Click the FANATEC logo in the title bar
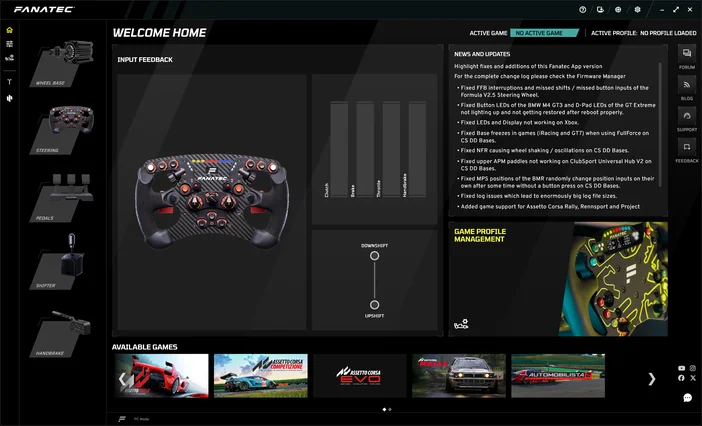The width and height of the screenshot is (702, 426). tap(44, 9)
